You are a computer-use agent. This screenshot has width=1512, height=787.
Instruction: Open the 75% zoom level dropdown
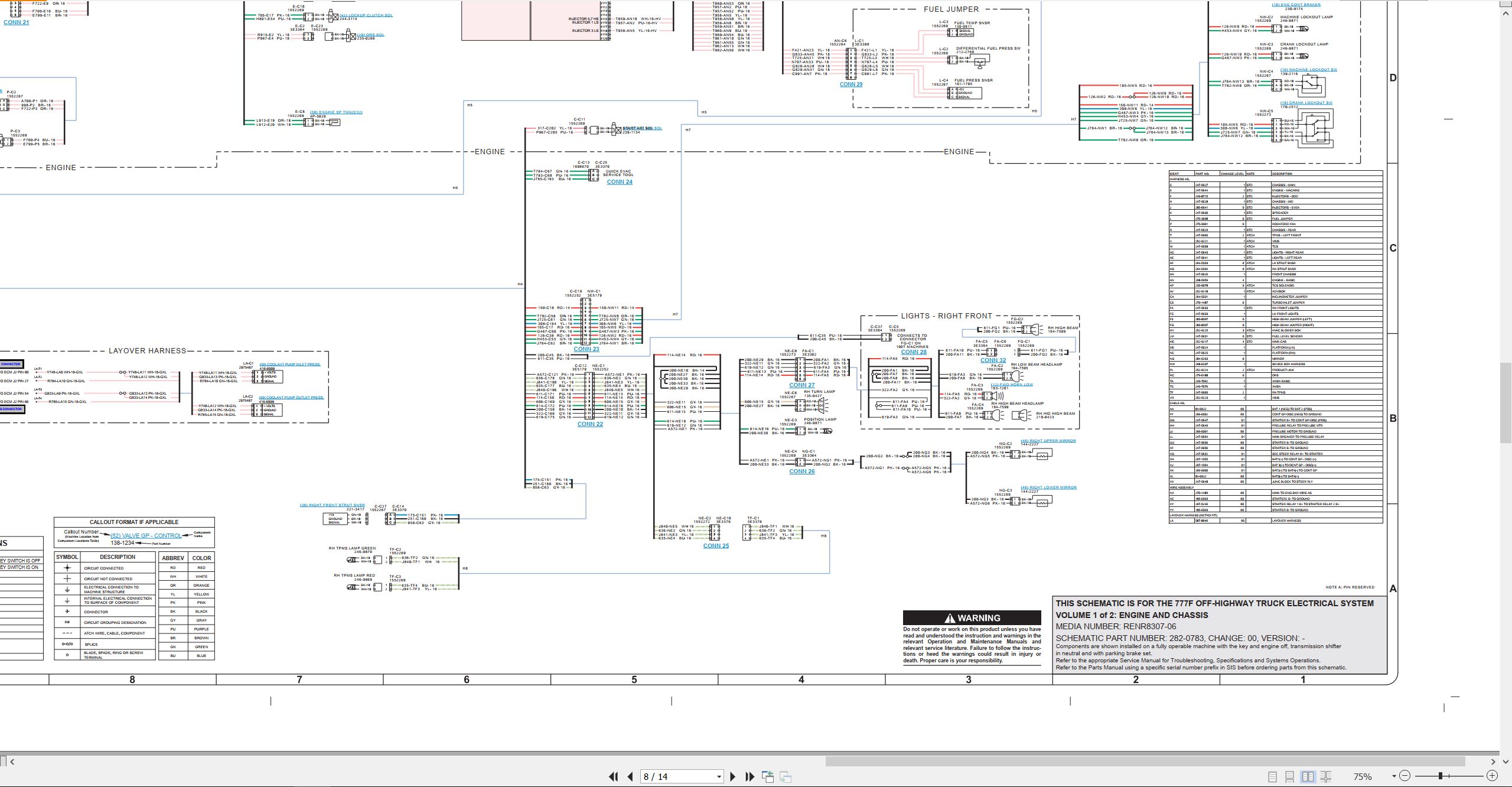pos(1394,776)
